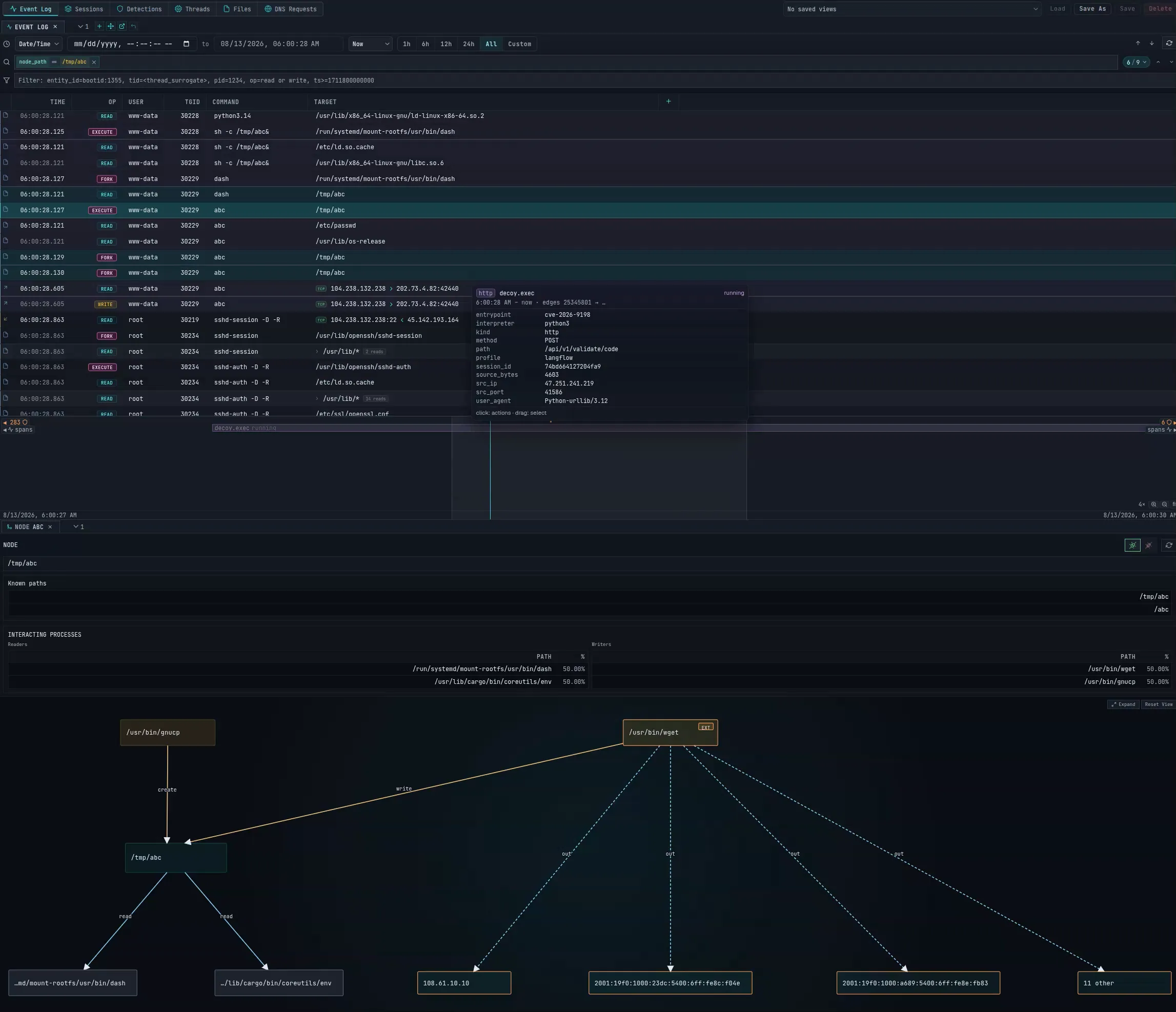This screenshot has height=1012, width=1176.
Task: Jump to earlier events with up arrow
Action: 1138,43
